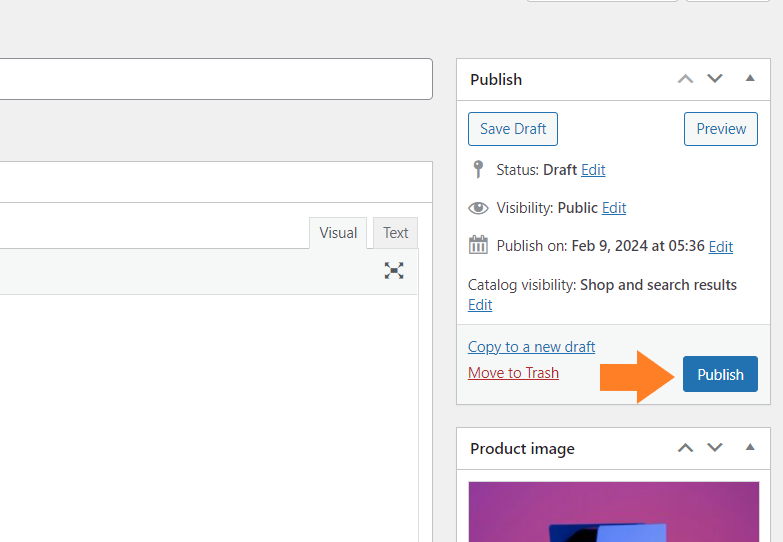Image resolution: width=783 pixels, height=542 pixels.
Task: Click the Save Draft button
Action: pos(513,129)
